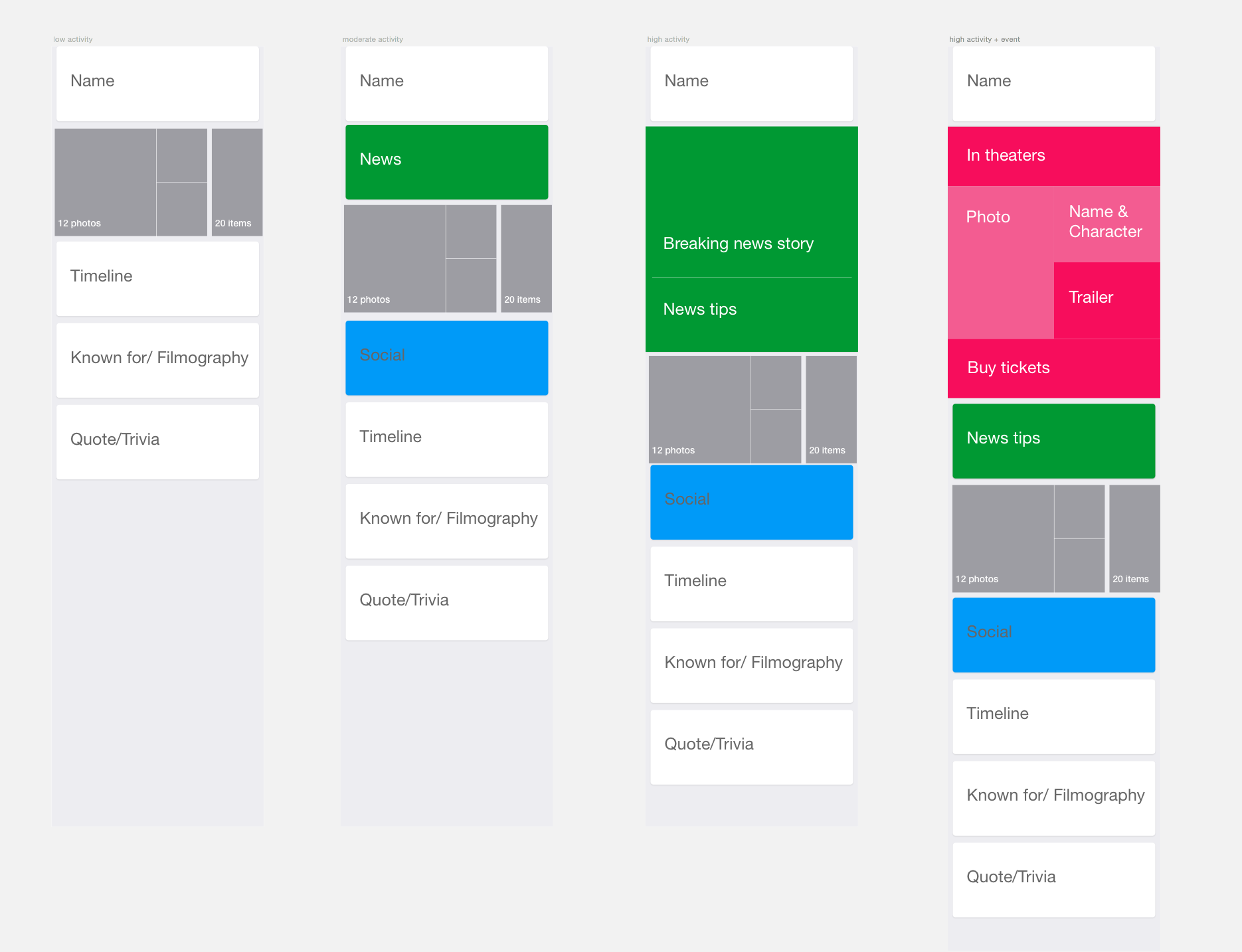
Task: Click Timeline card in low activity column
Action: [x=157, y=279]
